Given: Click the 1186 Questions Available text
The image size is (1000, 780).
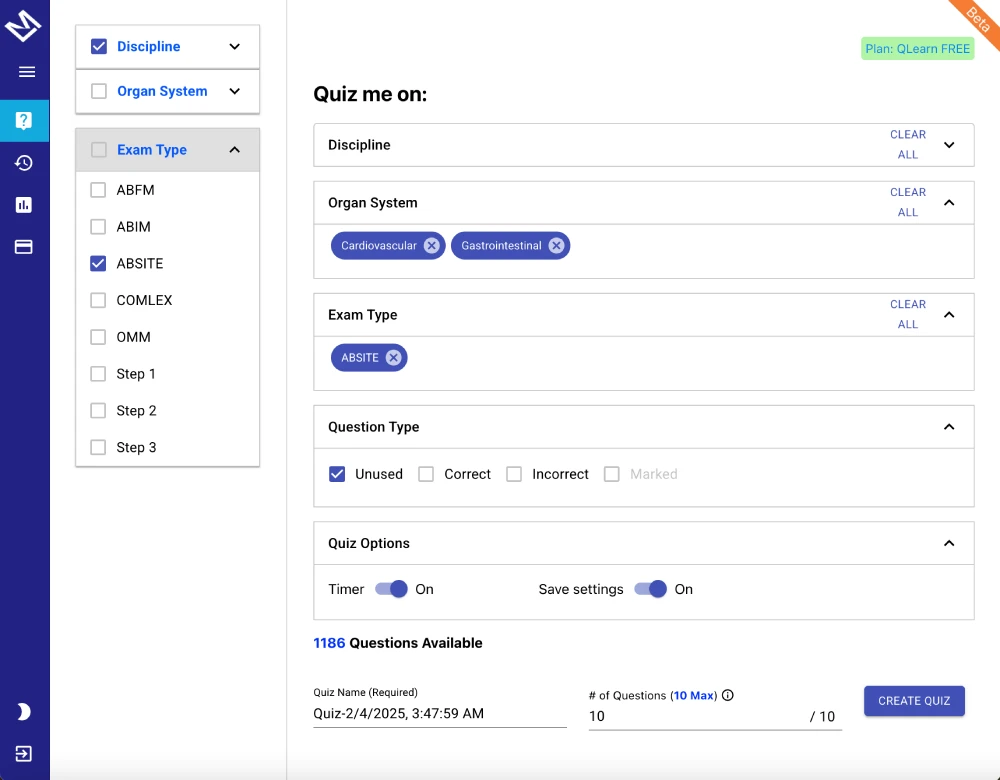Looking at the screenshot, I should (397, 643).
